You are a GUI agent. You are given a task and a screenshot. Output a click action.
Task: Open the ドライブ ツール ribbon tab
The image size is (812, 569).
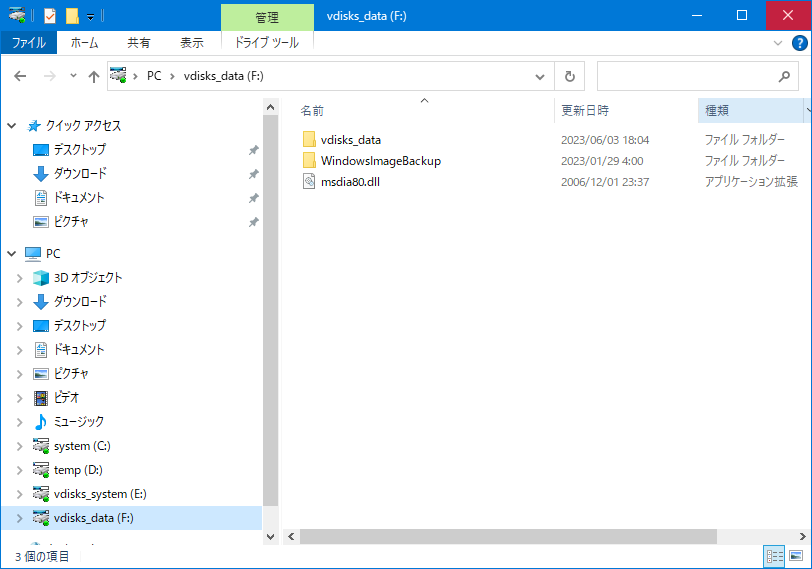point(267,42)
